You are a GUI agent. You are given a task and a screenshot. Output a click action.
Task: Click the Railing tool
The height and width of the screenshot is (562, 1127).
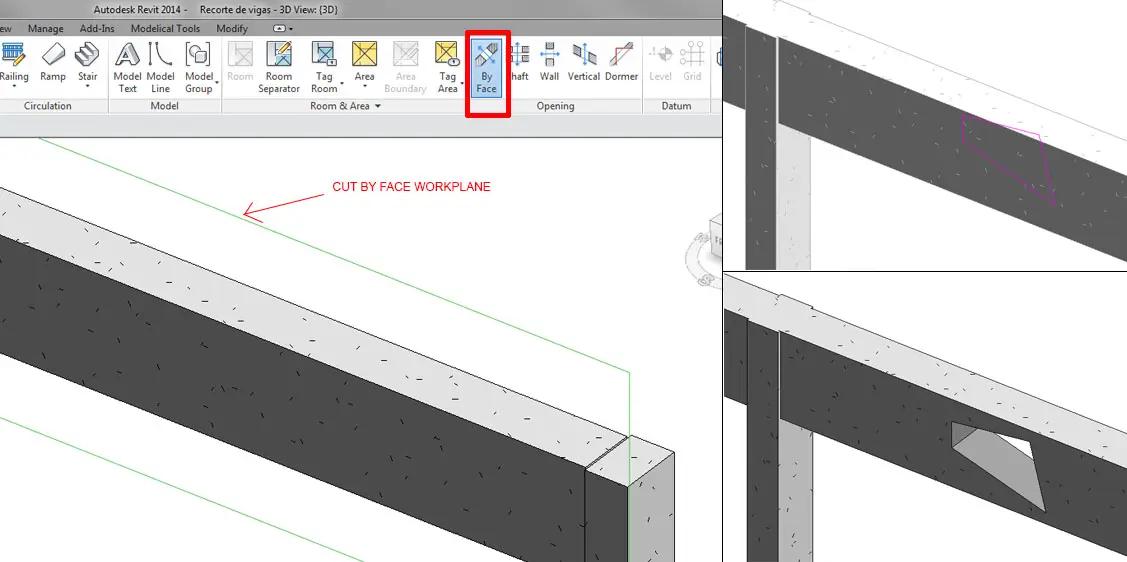coord(14,62)
